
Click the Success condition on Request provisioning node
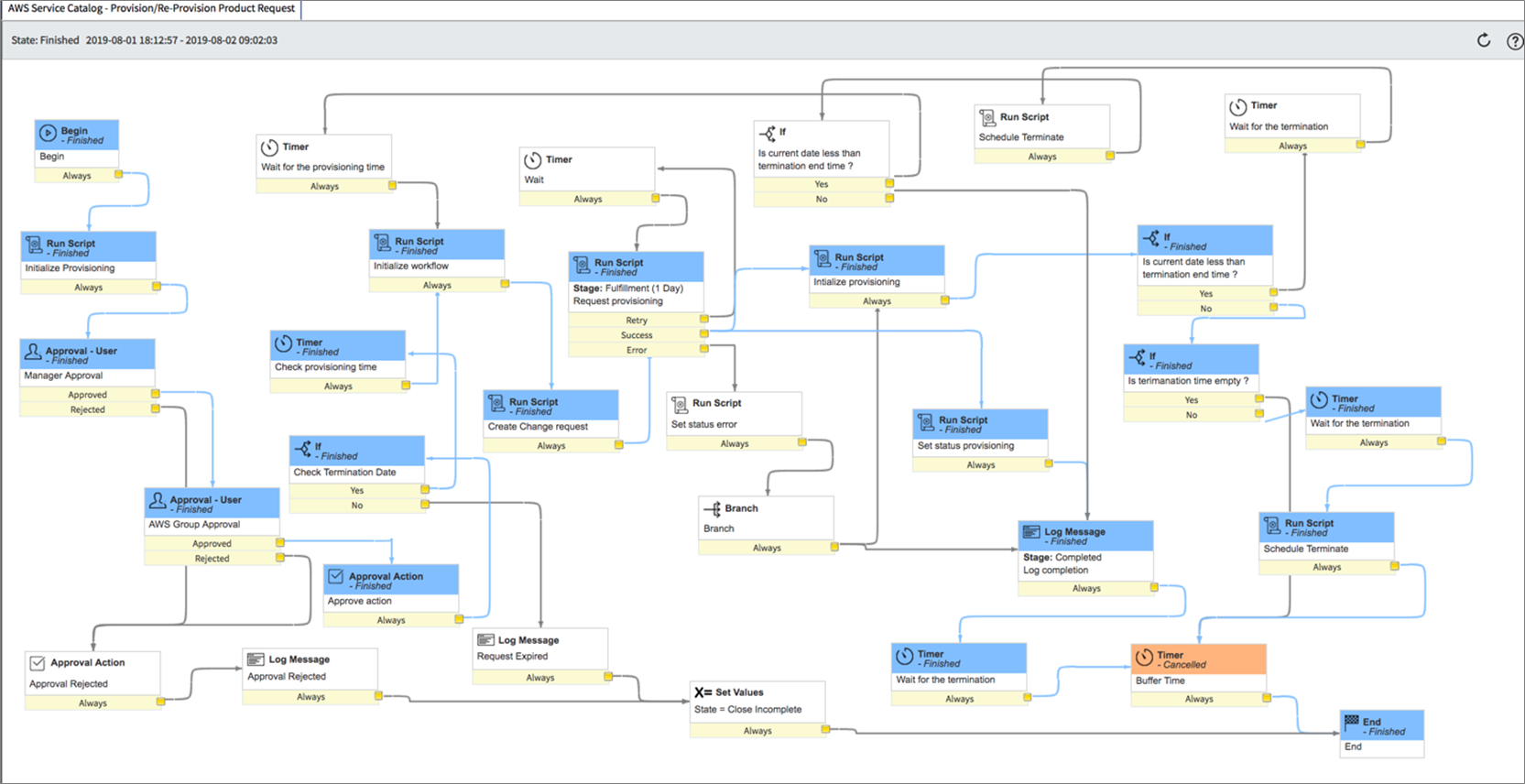(x=637, y=335)
